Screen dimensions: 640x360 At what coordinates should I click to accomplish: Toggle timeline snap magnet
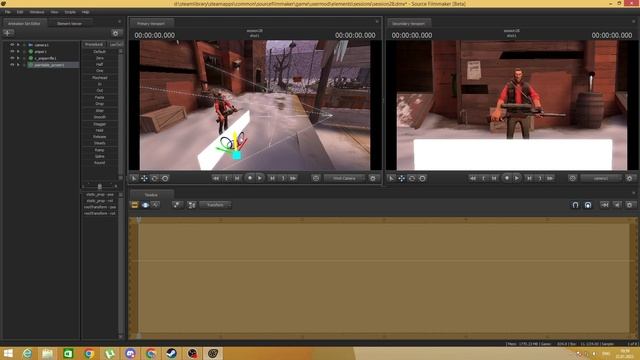click(575, 205)
